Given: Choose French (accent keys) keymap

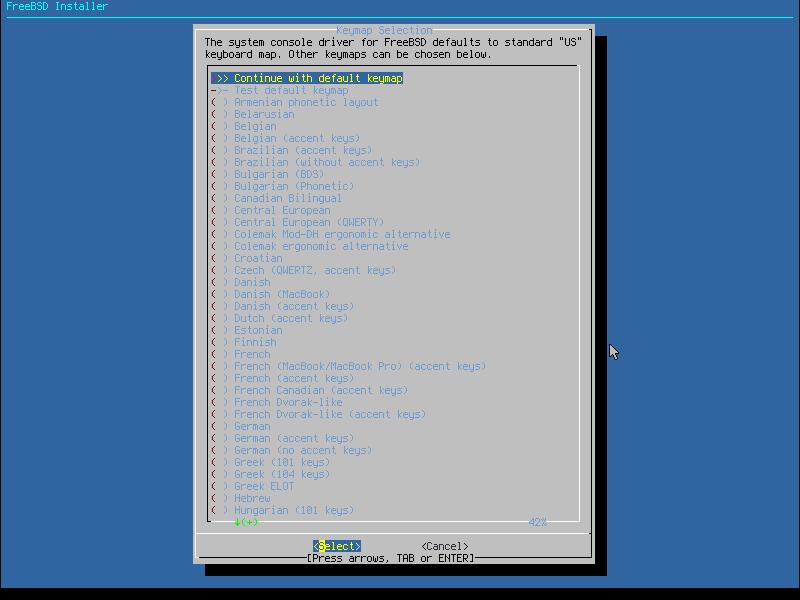Looking at the screenshot, I should click(x=283, y=378).
